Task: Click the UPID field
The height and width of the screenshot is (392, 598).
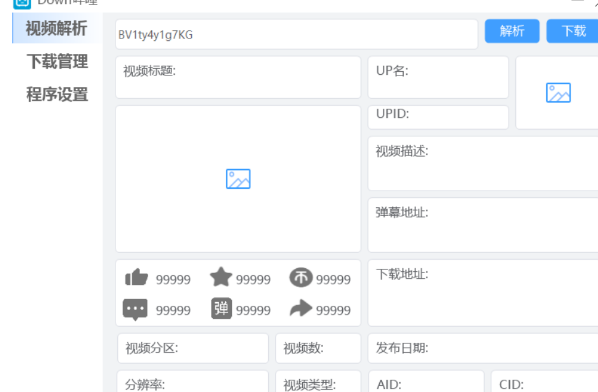Action: click(x=438, y=117)
